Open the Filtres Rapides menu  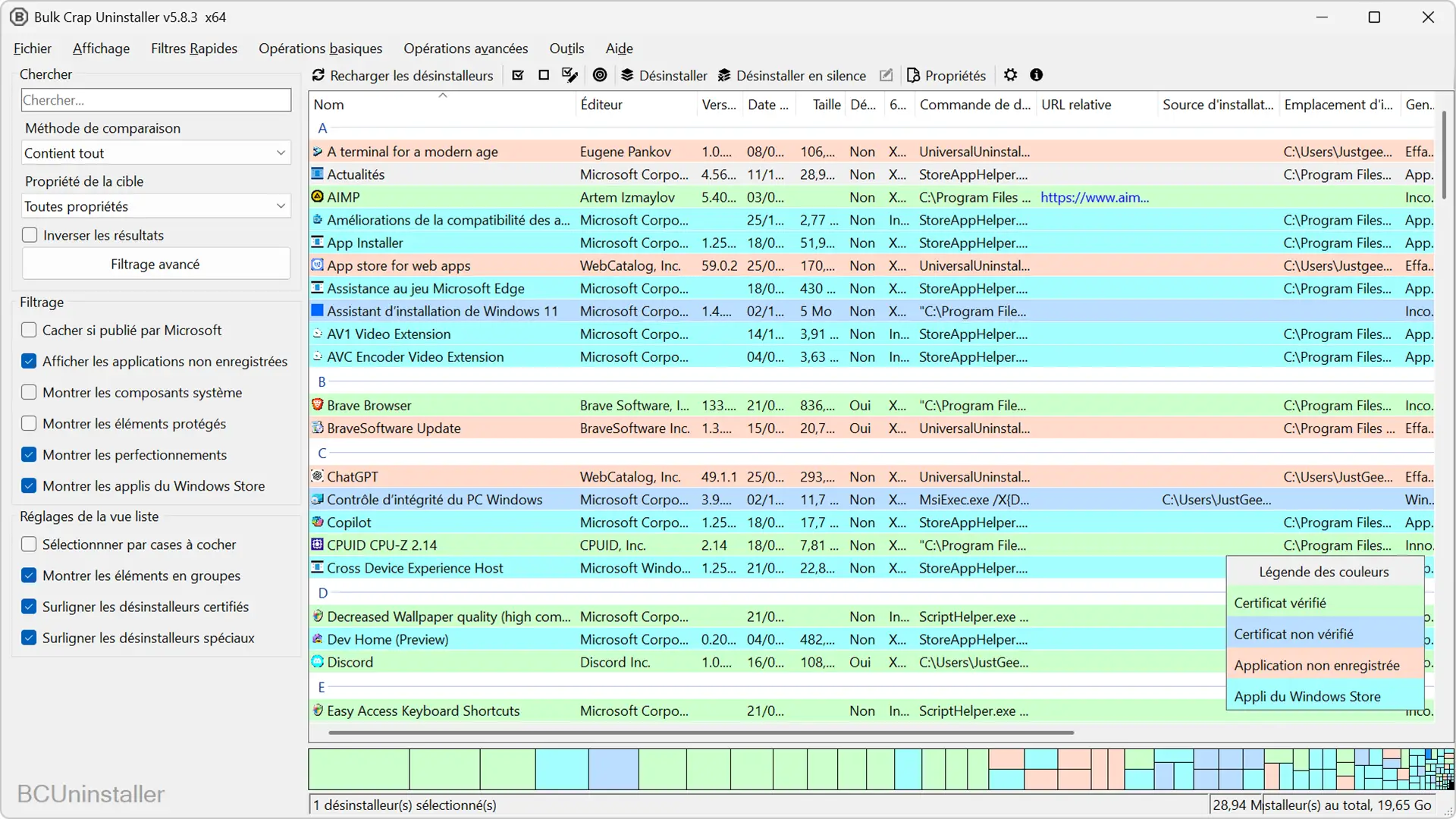pos(194,49)
